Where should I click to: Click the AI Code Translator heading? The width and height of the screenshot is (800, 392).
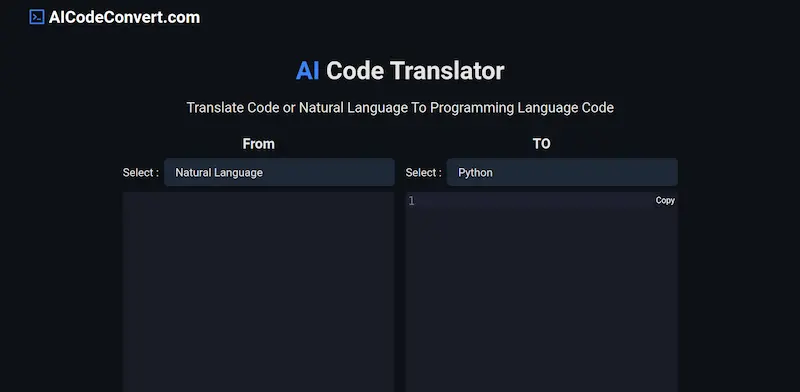[x=400, y=70]
